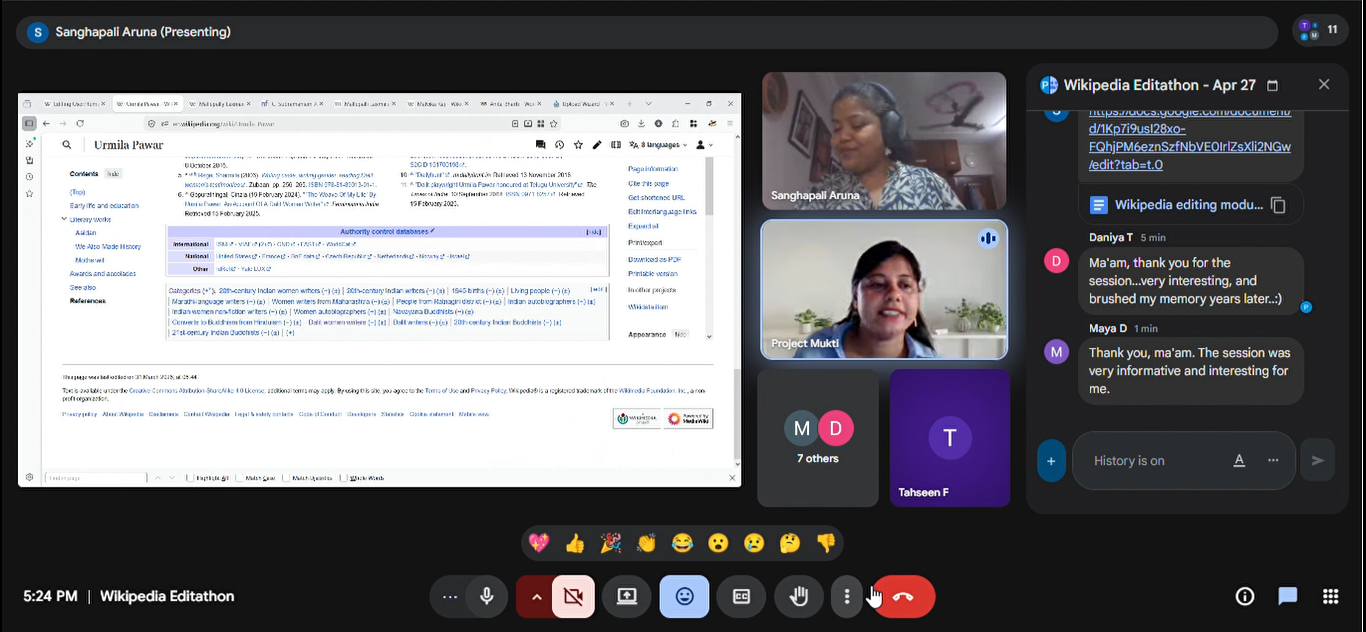Click Get shortened URL link
1366x632 pixels.
click(656, 197)
